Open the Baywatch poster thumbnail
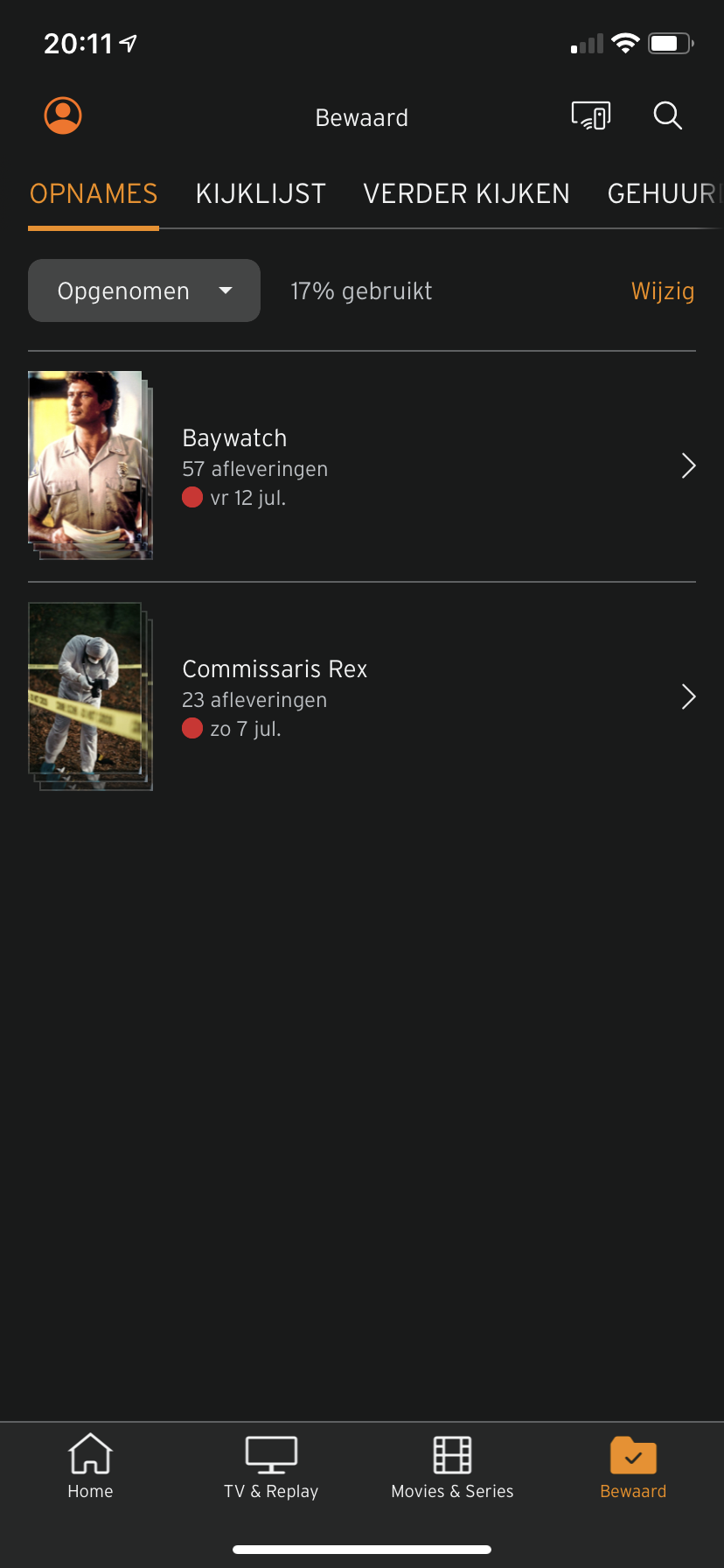The image size is (724, 1568). [x=90, y=465]
